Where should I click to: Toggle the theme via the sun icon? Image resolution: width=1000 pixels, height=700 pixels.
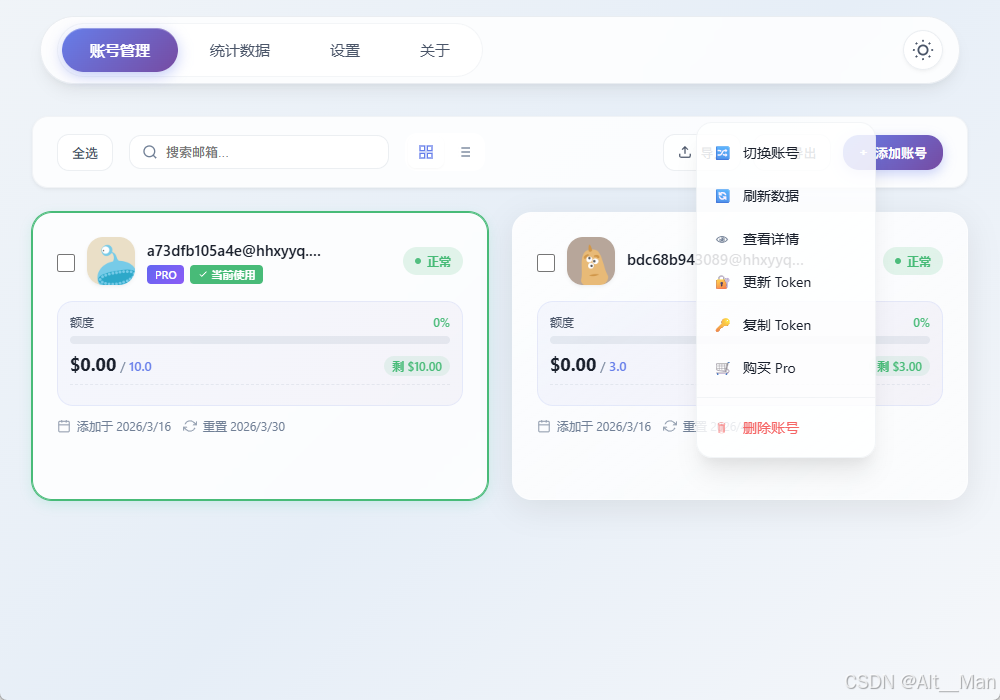(921, 50)
